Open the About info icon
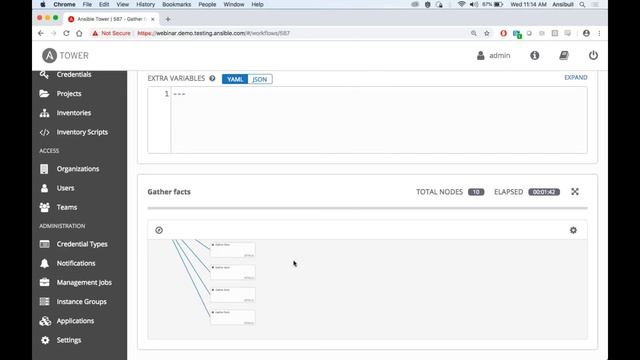 (534, 56)
